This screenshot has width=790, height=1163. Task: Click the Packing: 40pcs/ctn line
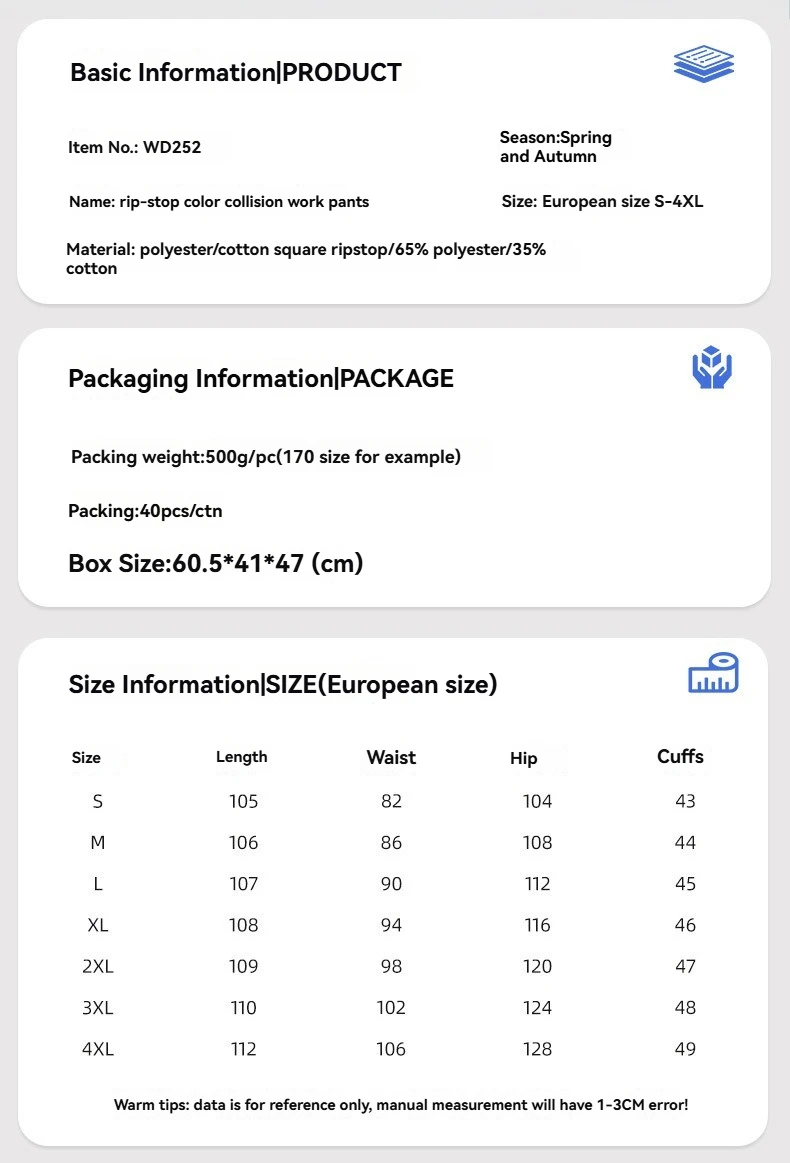145,511
